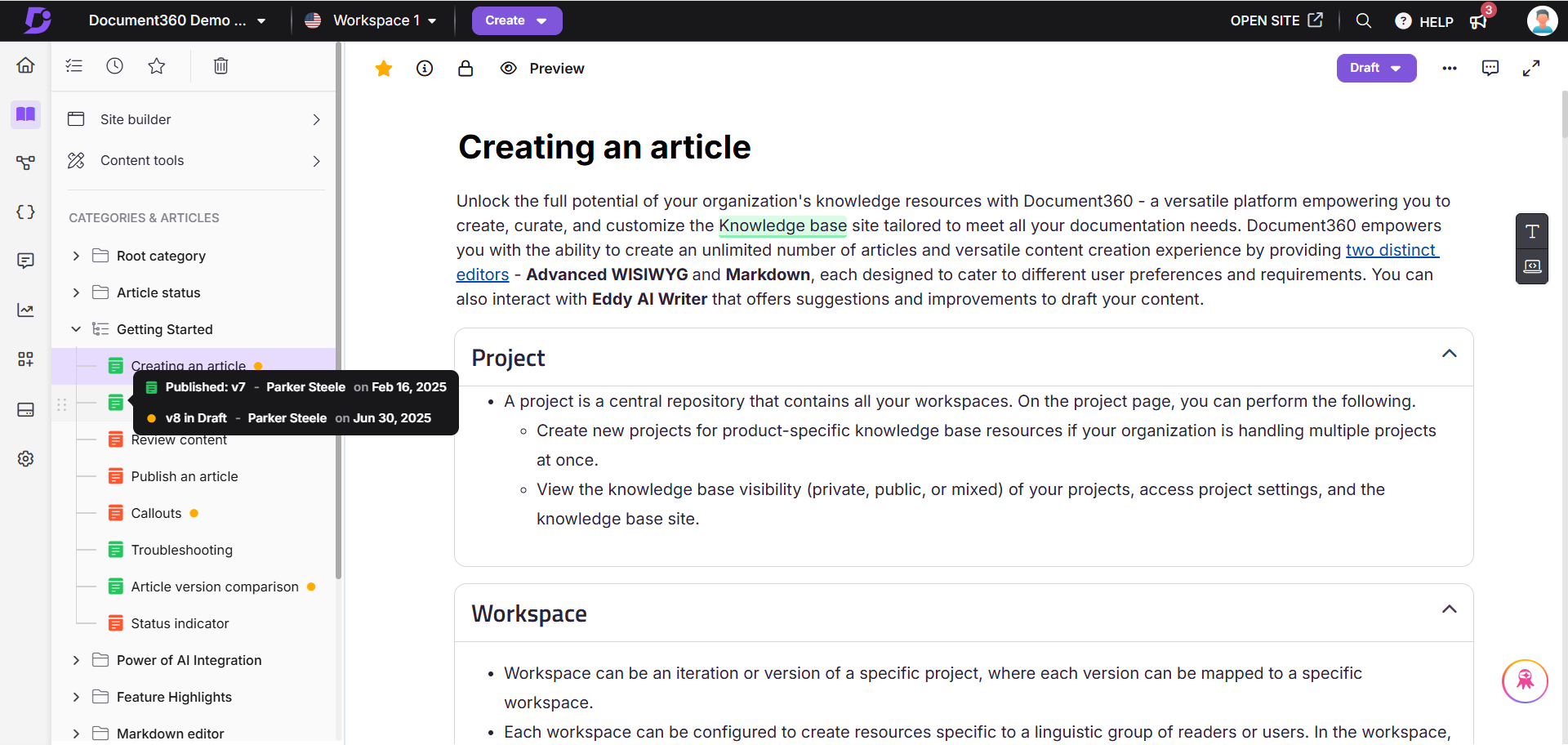The image size is (1568, 745).
Task: Collapse the Getting Started category
Action: click(x=76, y=329)
